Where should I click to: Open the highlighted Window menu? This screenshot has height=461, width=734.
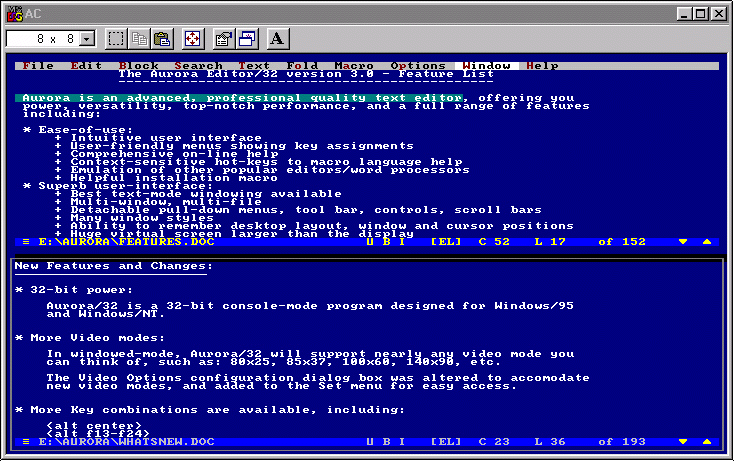pos(486,66)
